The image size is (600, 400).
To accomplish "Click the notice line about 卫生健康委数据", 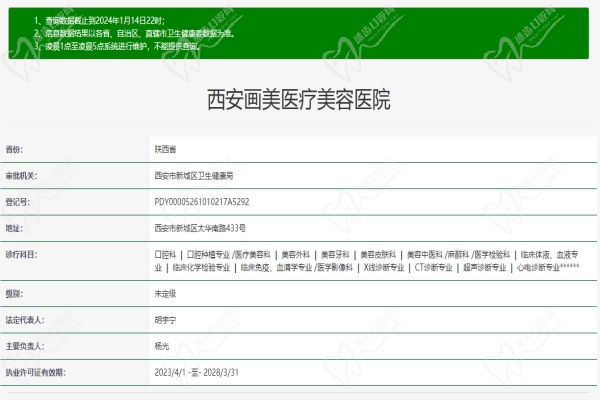I will coord(134,33).
